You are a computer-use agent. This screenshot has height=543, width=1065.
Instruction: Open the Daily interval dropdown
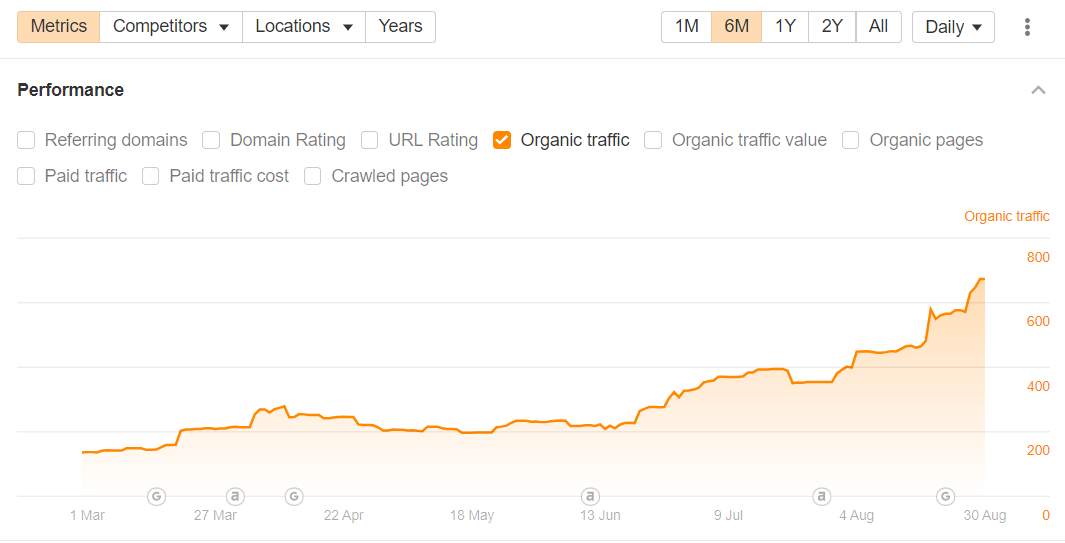click(953, 27)
